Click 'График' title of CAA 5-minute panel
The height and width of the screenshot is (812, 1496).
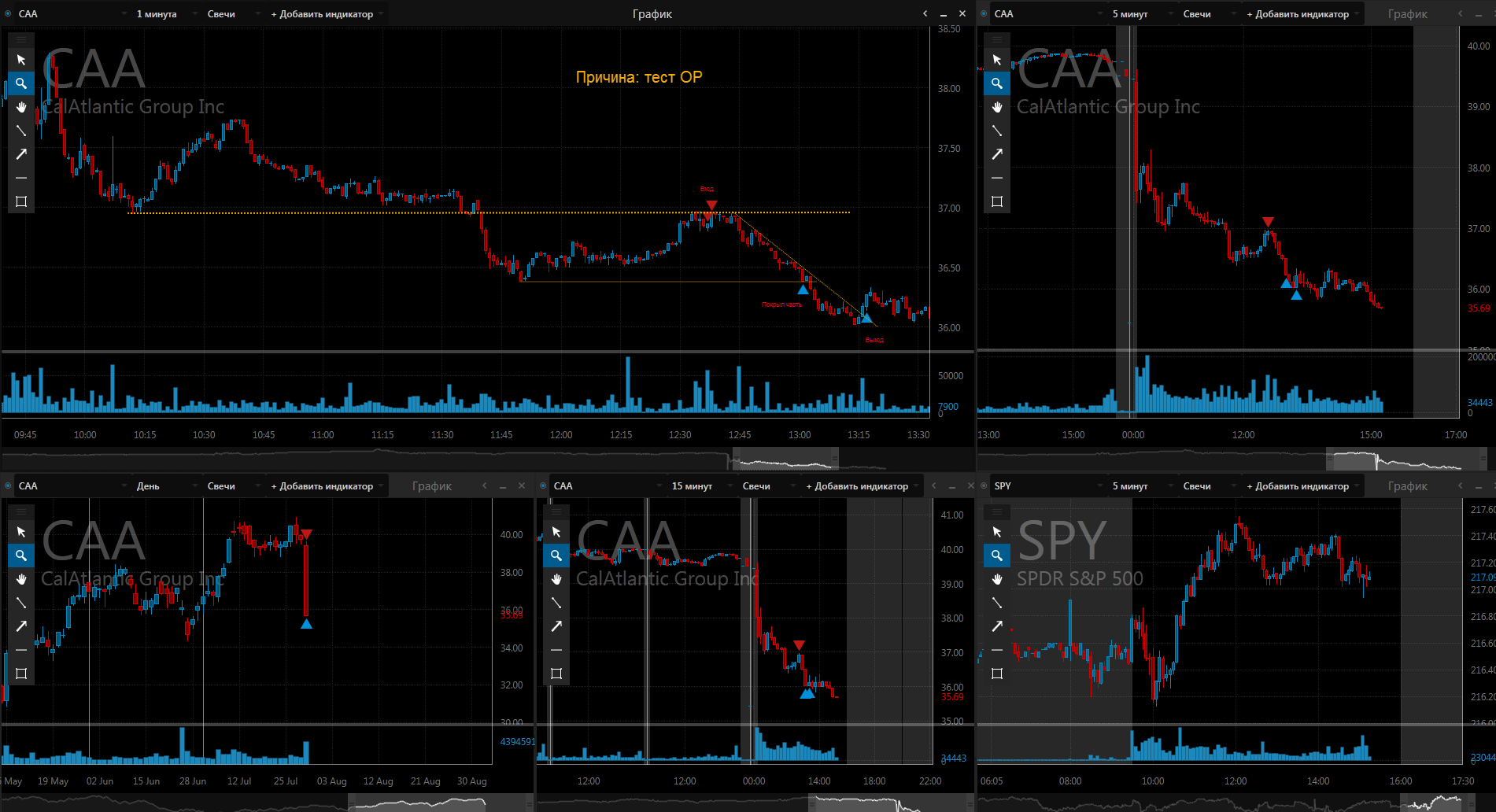[1408, 14]
